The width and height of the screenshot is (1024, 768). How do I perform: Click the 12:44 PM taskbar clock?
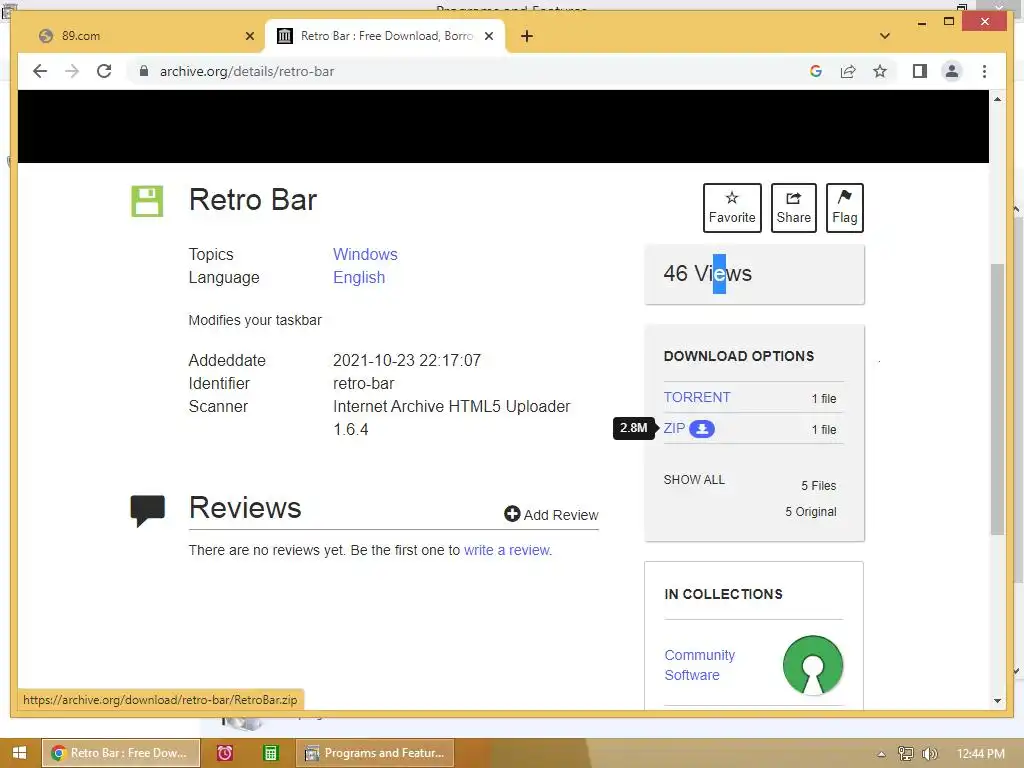coord(980,753)
